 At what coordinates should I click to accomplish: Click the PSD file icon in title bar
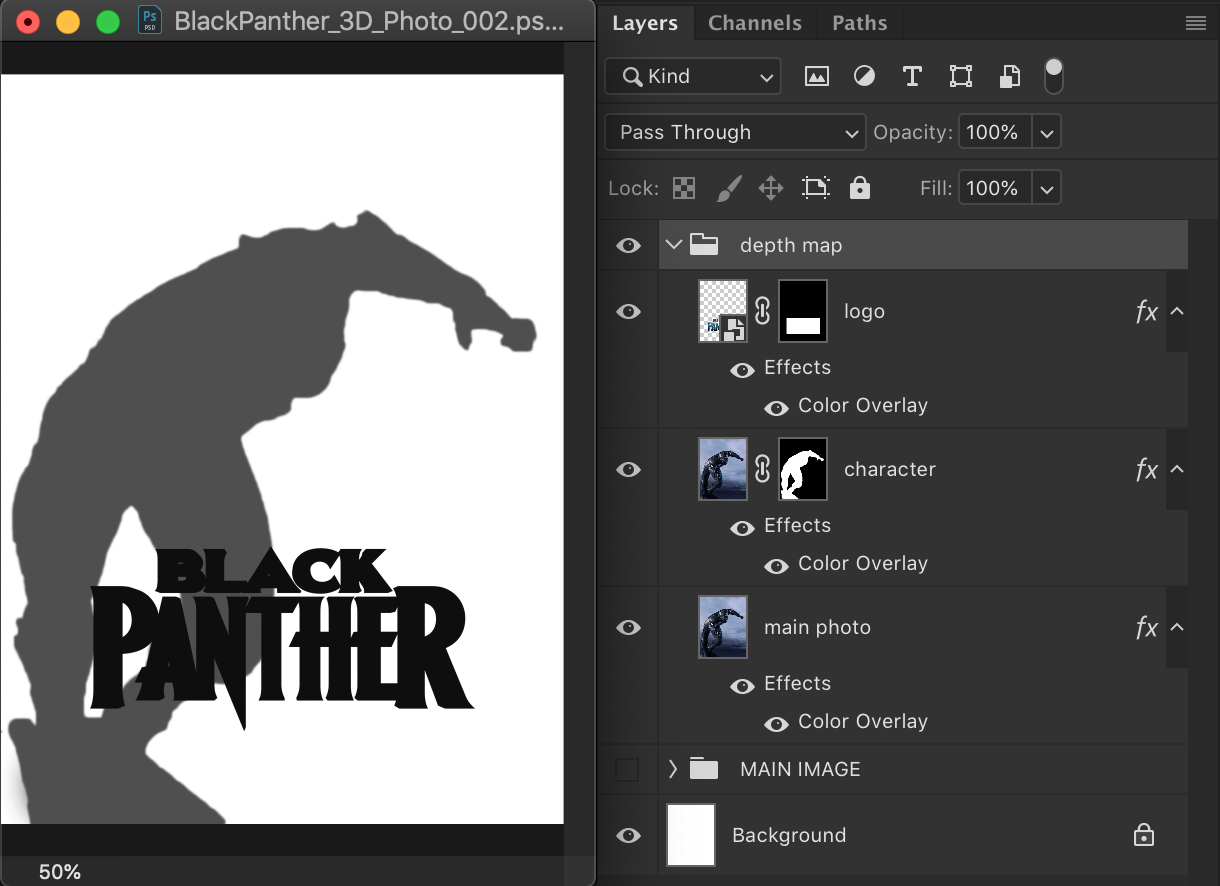(149, 21)
